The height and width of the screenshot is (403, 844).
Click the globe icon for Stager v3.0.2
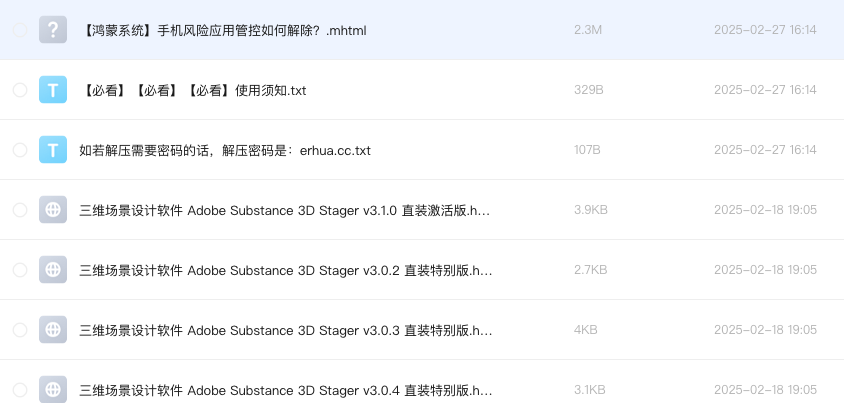(53, 270)
